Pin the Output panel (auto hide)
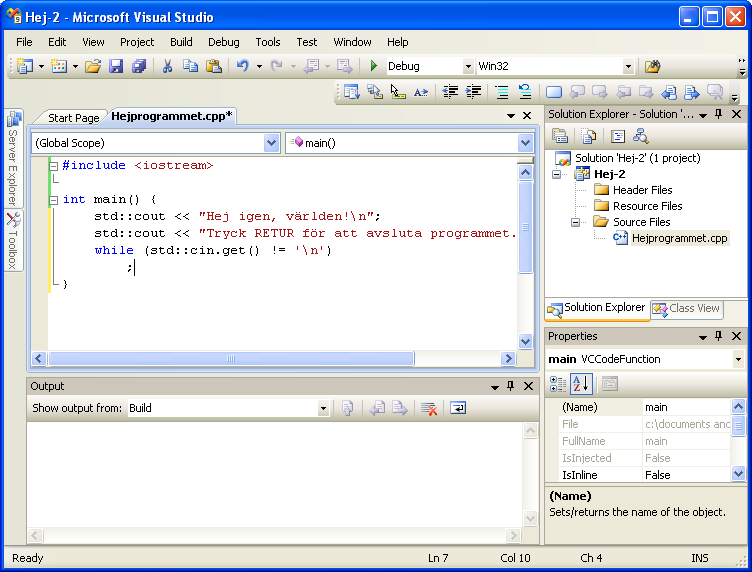This screenshot has width=752, height=572. point(511,386)
